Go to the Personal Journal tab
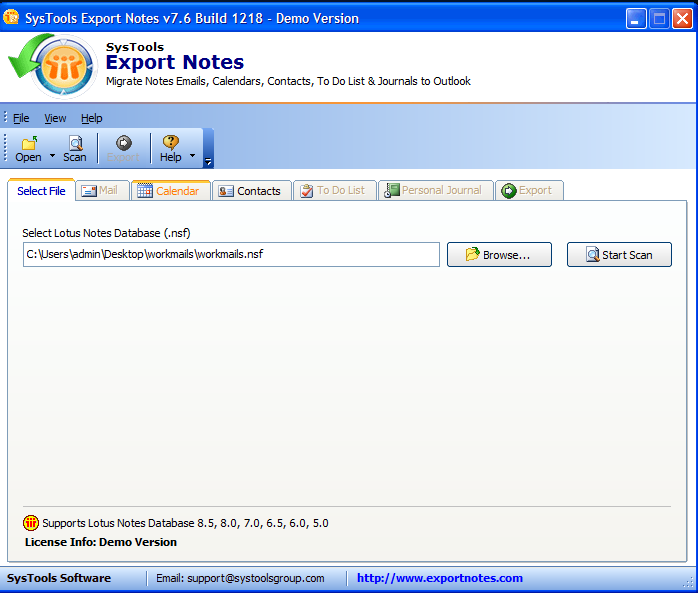This screenshot has width=698, height=593. [x=435, y=191]
